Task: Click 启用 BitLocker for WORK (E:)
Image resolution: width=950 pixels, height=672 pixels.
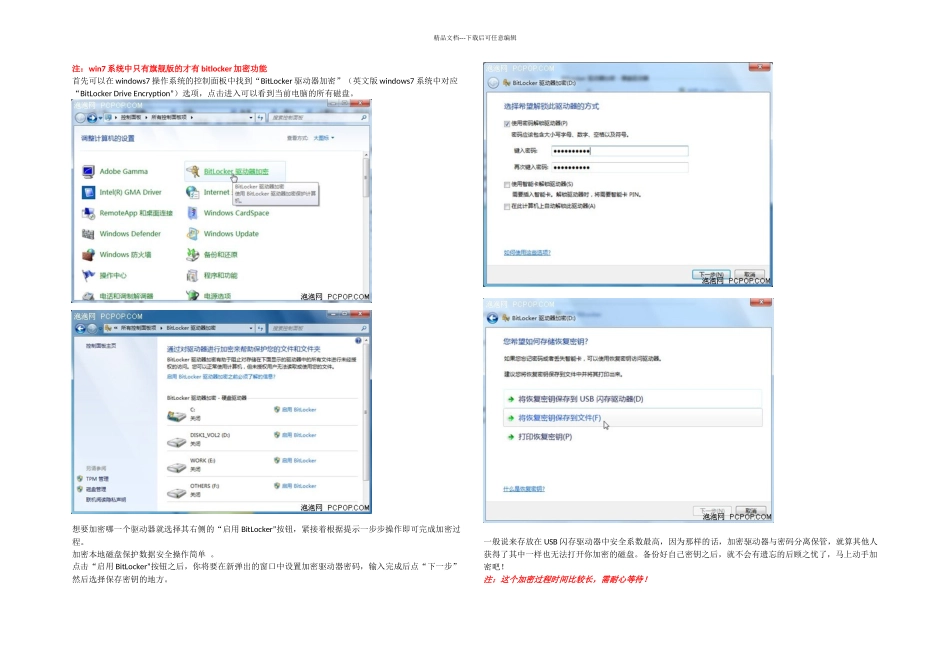Action: point(299,461)
